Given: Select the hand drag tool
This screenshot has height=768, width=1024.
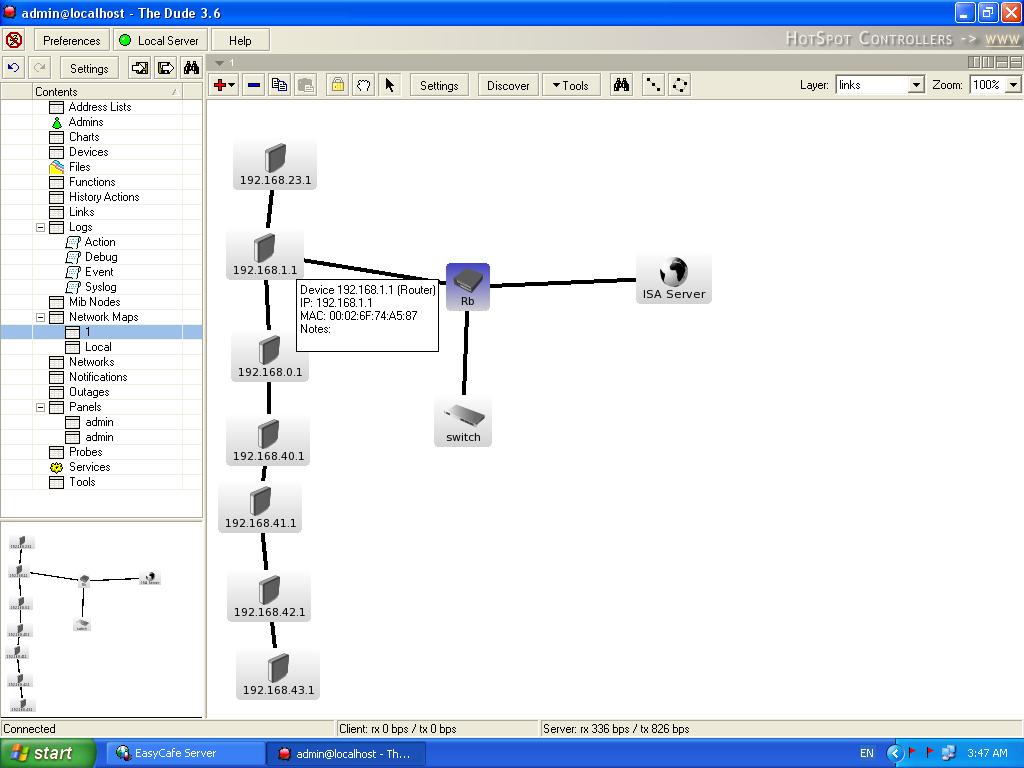Looking at the screenshot, I should (364, 85).
